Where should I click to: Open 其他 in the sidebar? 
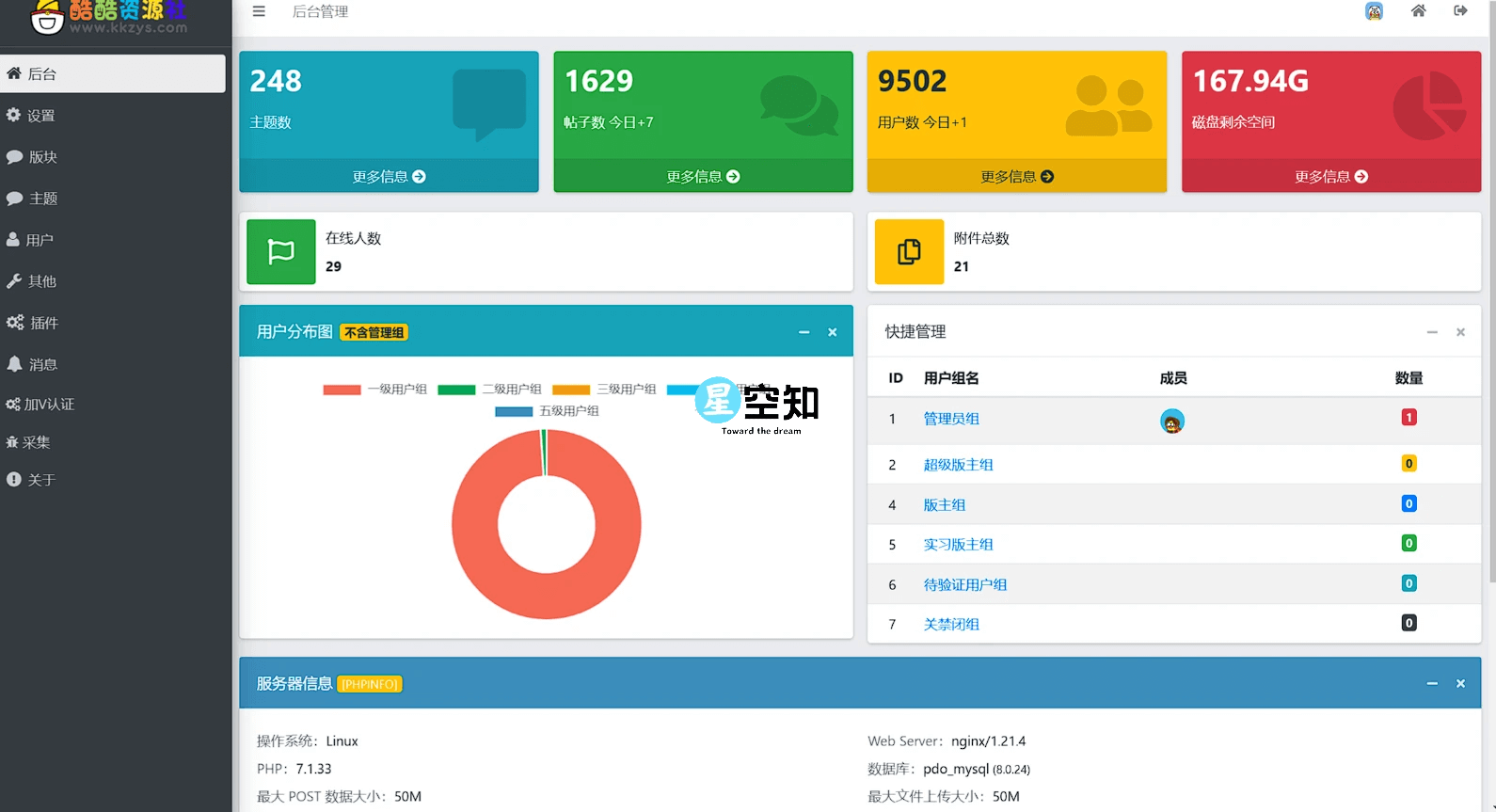click(113, 280)
